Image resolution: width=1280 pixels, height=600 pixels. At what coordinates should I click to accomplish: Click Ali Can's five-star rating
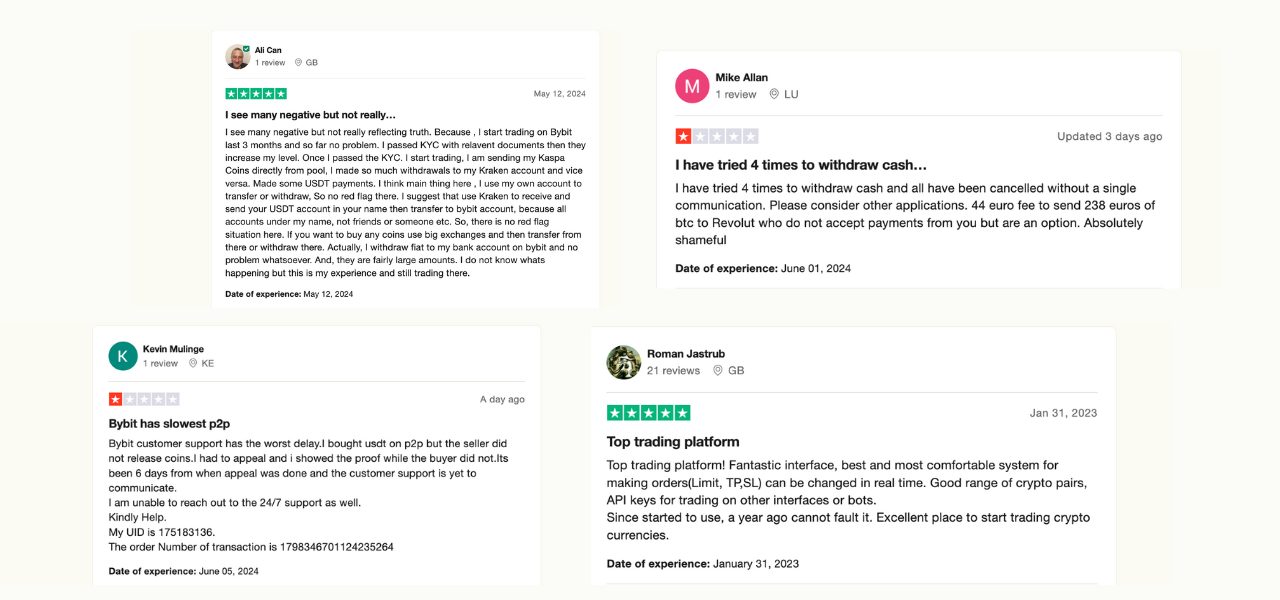[256, 94]
